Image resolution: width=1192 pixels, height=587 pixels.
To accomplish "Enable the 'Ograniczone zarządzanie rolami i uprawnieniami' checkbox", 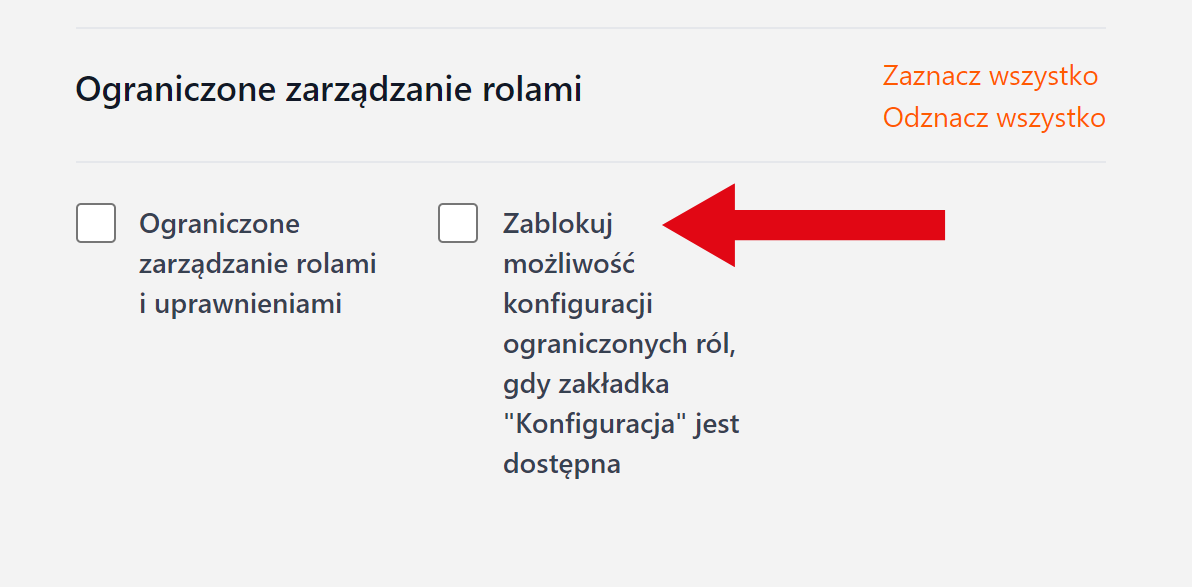I will click(96, 223).
